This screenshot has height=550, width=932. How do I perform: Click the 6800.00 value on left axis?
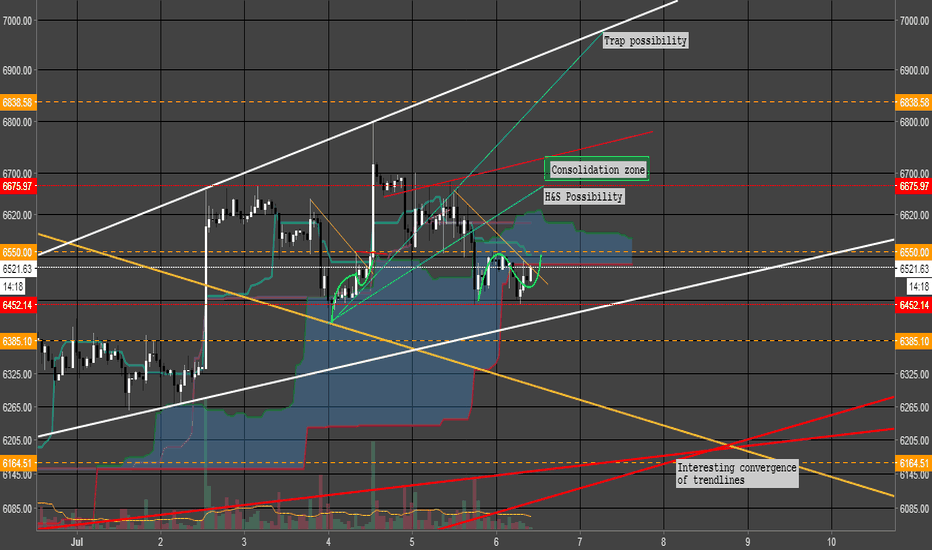coord(17,122)
